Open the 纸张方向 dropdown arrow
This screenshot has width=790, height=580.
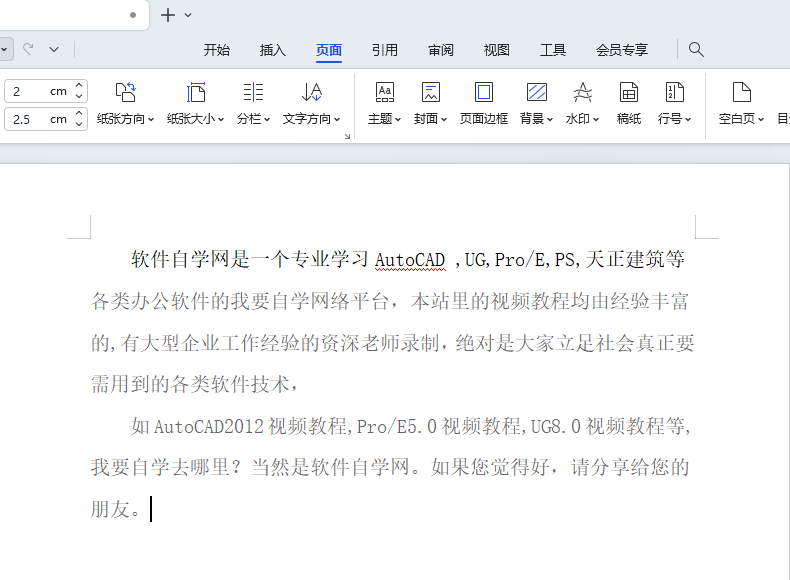[151, 119]
